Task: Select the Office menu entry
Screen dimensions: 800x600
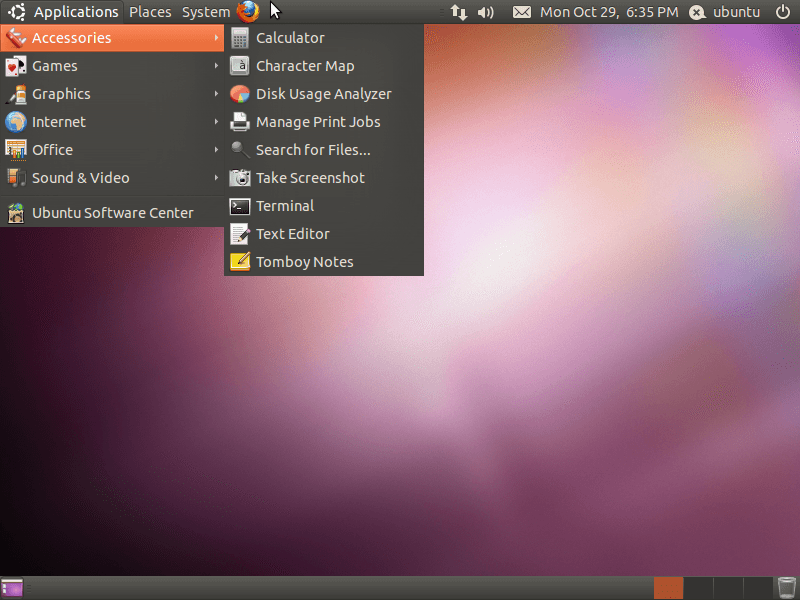Action: [x=112, y=150]
